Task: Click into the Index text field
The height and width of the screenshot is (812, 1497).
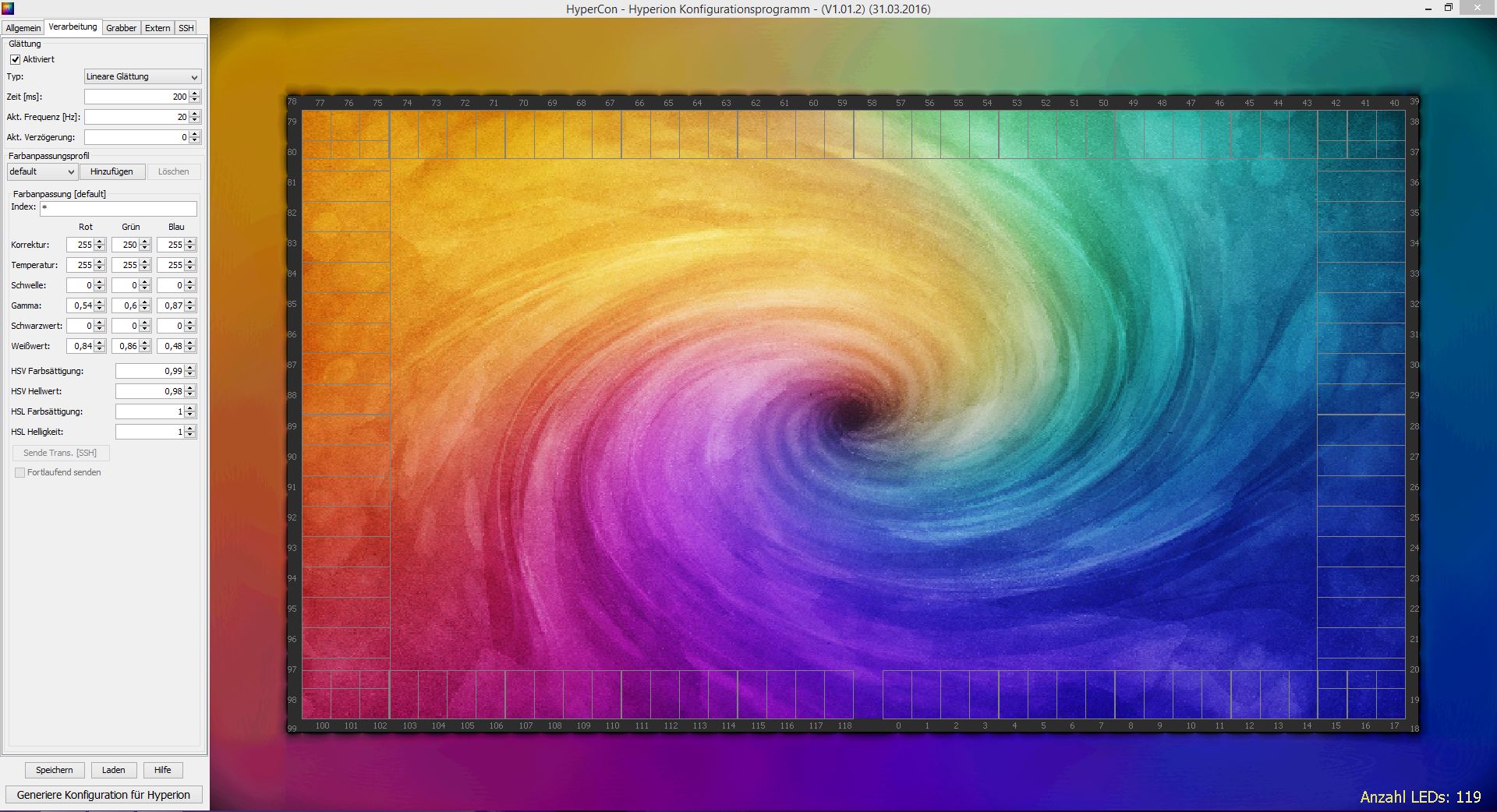Action: click(x=119, y=208)
